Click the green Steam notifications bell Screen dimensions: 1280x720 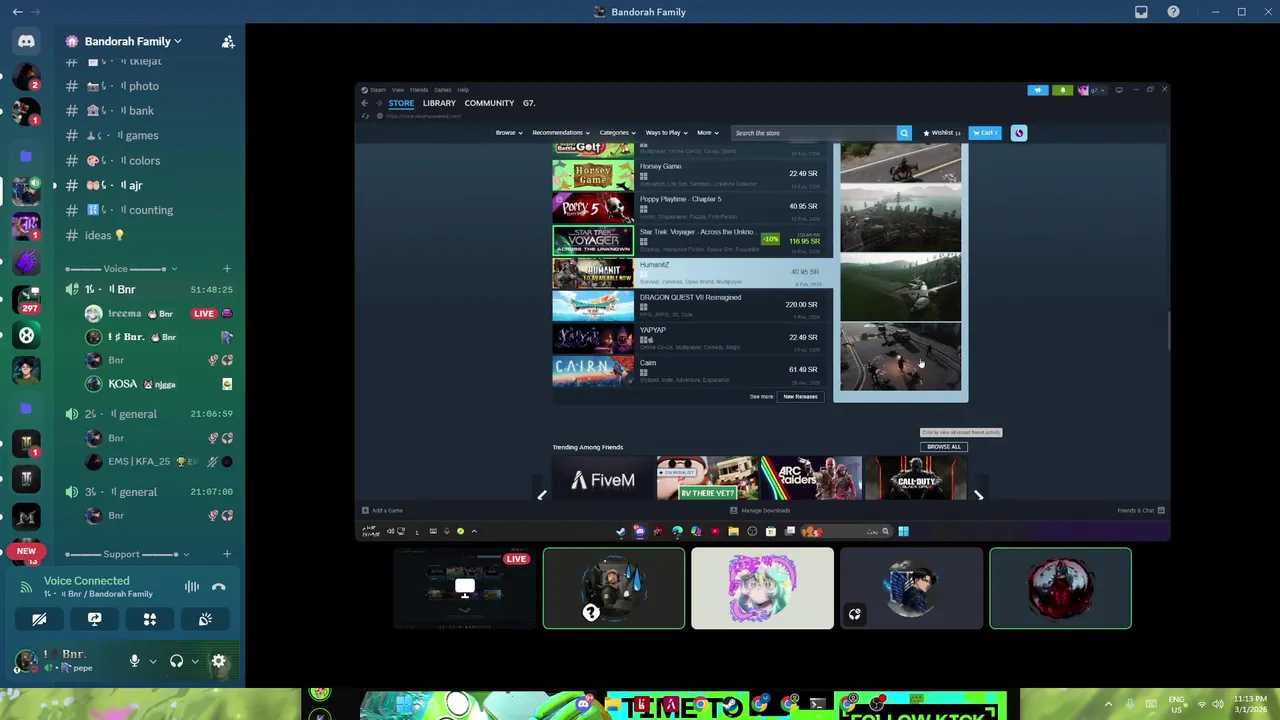click(x=1062, y=90)
